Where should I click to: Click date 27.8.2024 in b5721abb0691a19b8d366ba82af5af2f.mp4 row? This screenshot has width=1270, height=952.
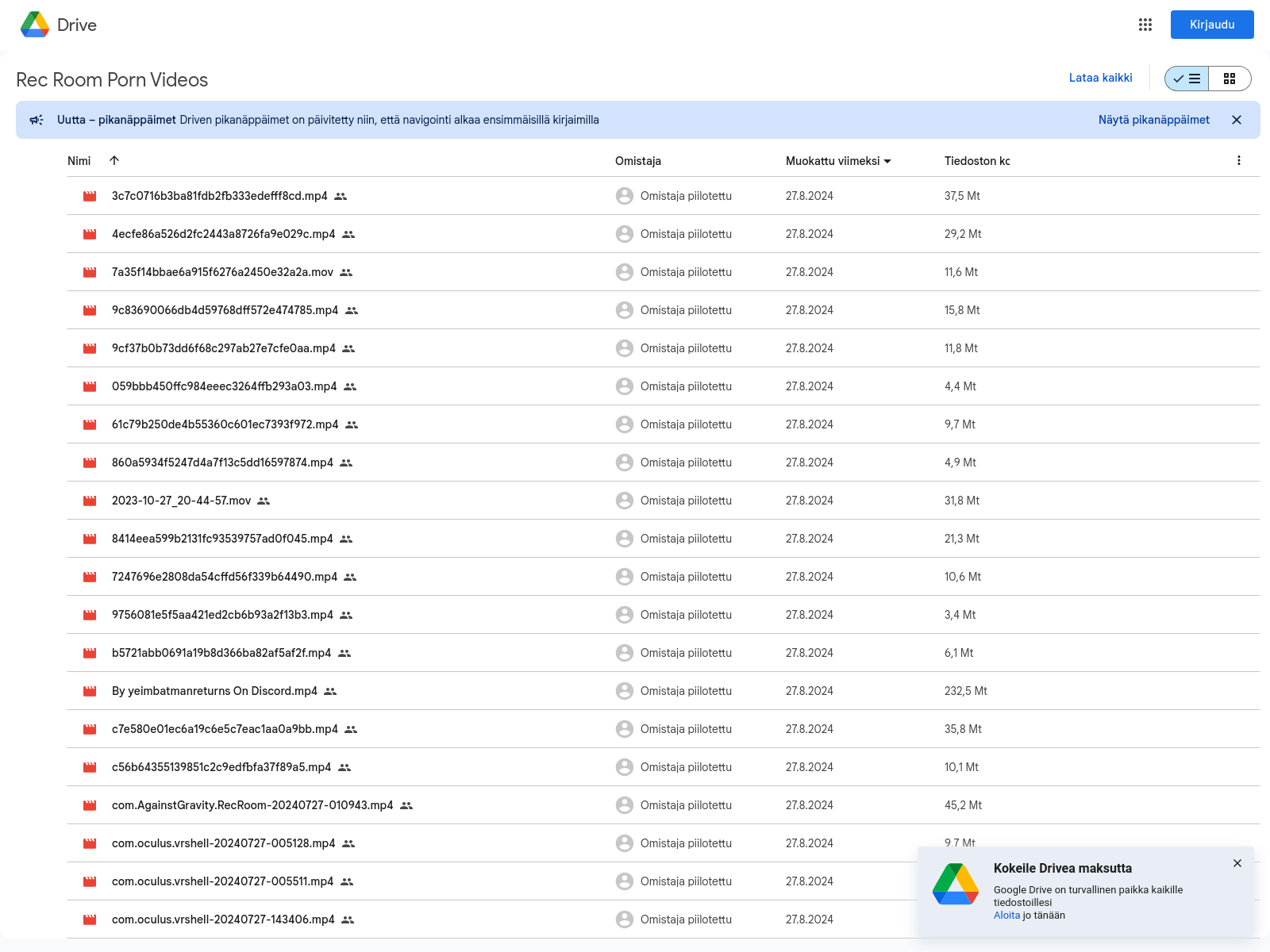coord(810,653)
